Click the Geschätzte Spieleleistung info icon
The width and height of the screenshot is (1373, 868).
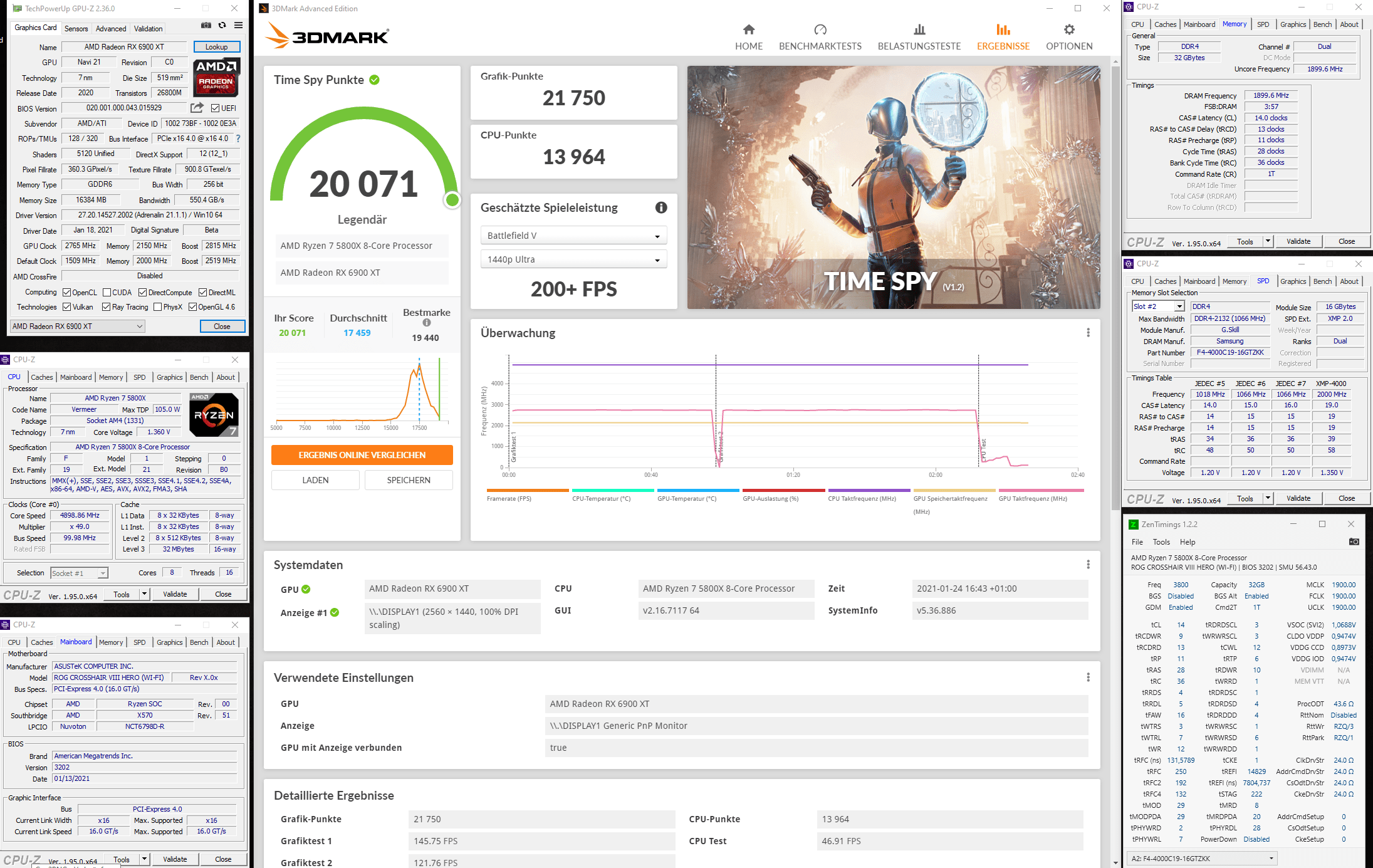pos(661,207)
